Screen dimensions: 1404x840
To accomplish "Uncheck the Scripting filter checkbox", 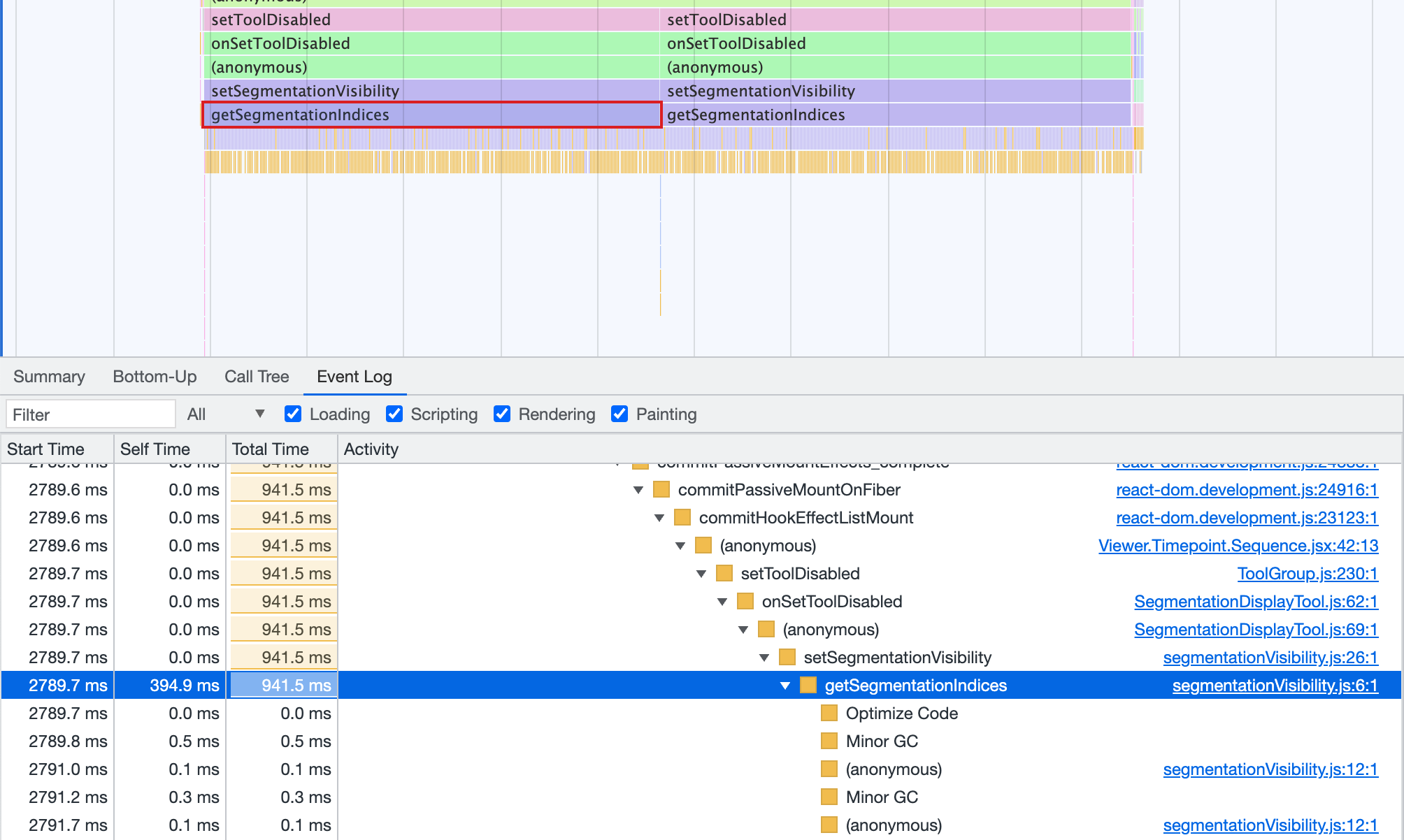I will (394, 414).
